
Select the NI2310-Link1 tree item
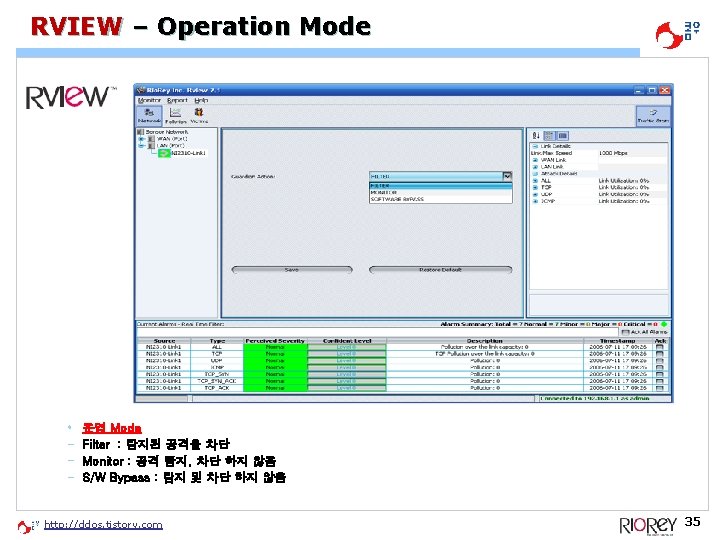click(188, 153)
